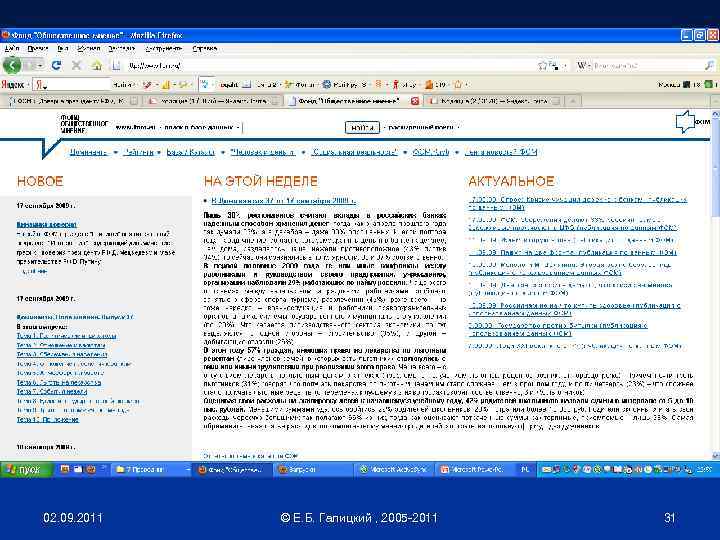Click the НОВОЕ heading
The width and height of the screenshot is (720, 540).
point(40,181)
